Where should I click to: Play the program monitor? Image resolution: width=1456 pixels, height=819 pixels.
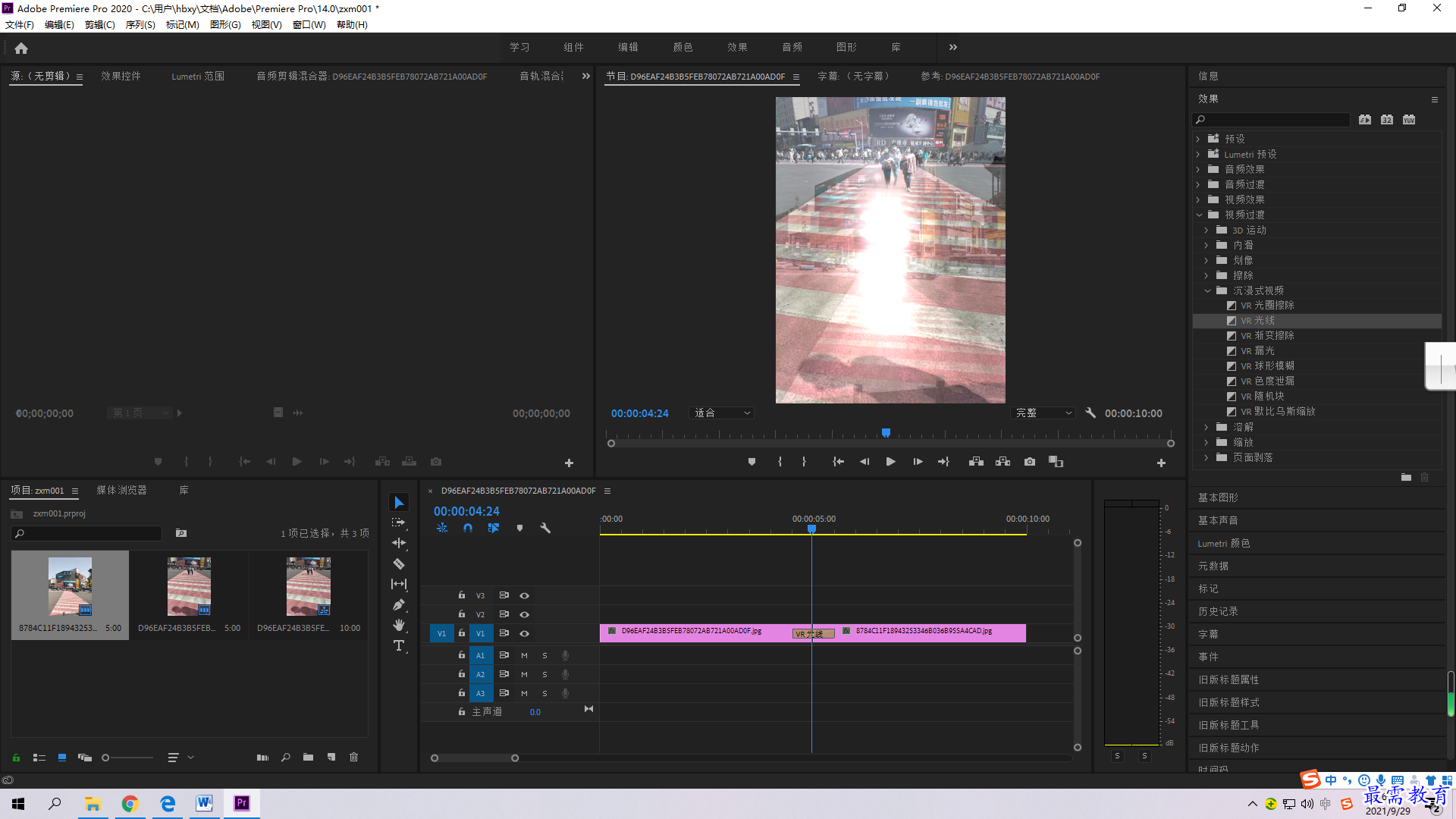point(891,462)
